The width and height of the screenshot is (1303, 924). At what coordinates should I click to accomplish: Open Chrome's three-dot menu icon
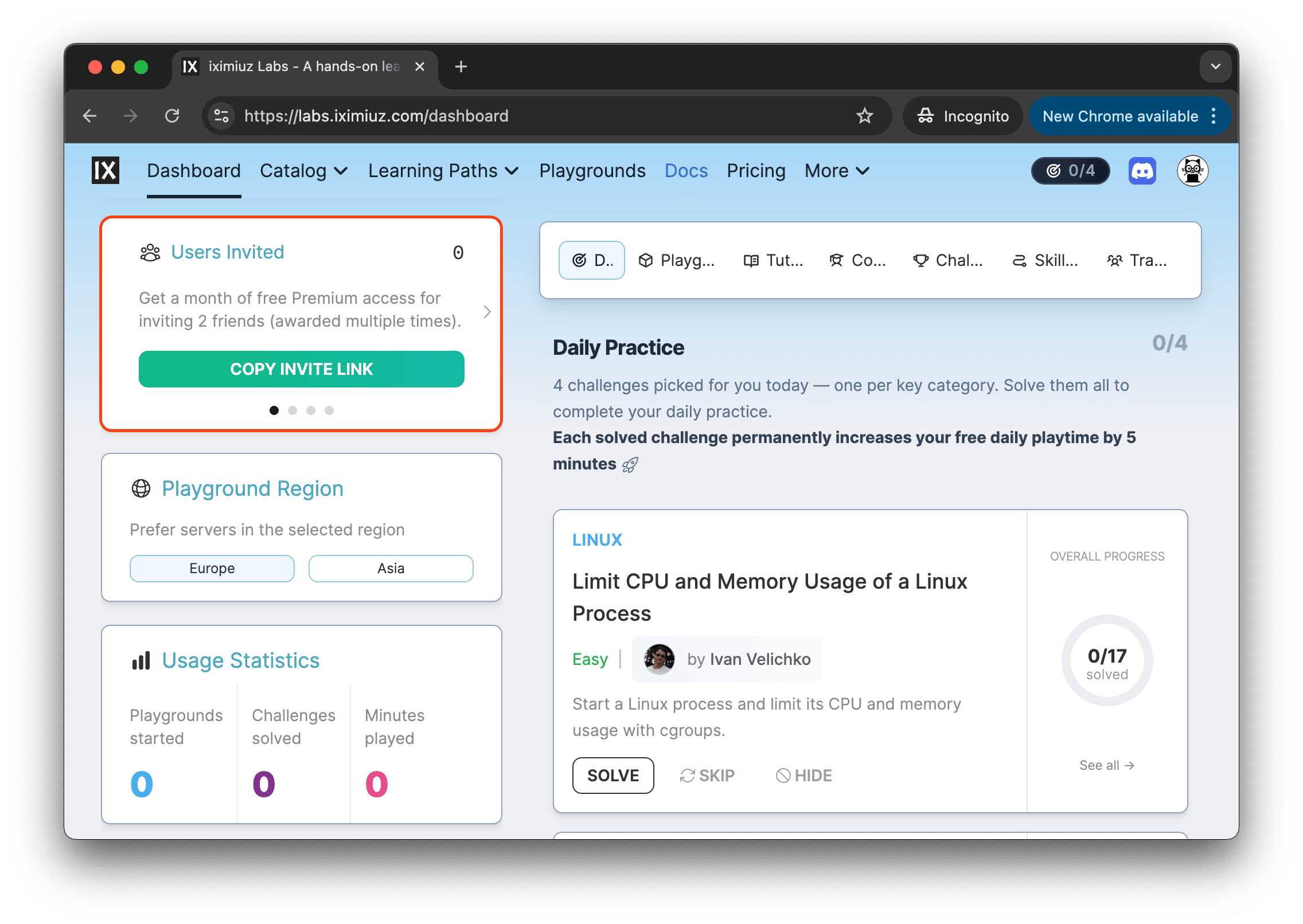tap(1214, 116)
